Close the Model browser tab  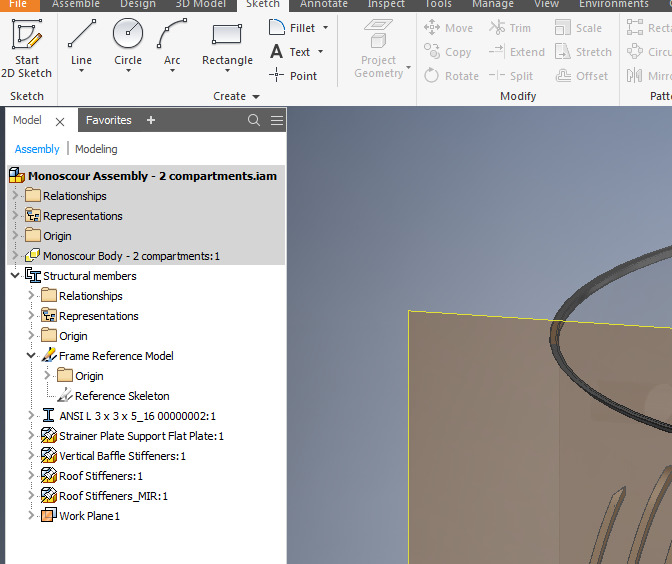pyautogui.click(x=60, y=122)
